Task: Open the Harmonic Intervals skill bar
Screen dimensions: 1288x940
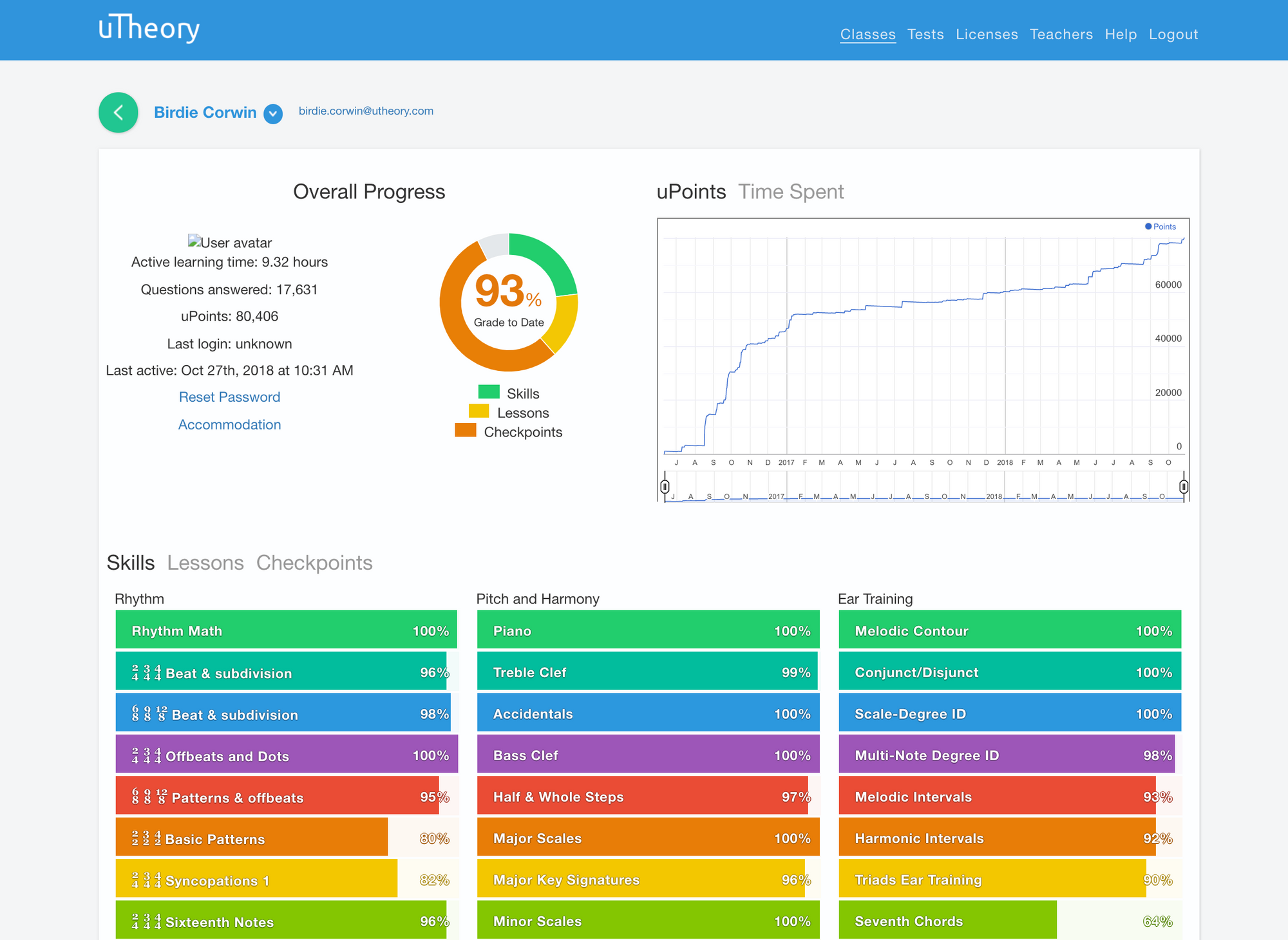Action: pyautogui.click(x=1010, y=838)
